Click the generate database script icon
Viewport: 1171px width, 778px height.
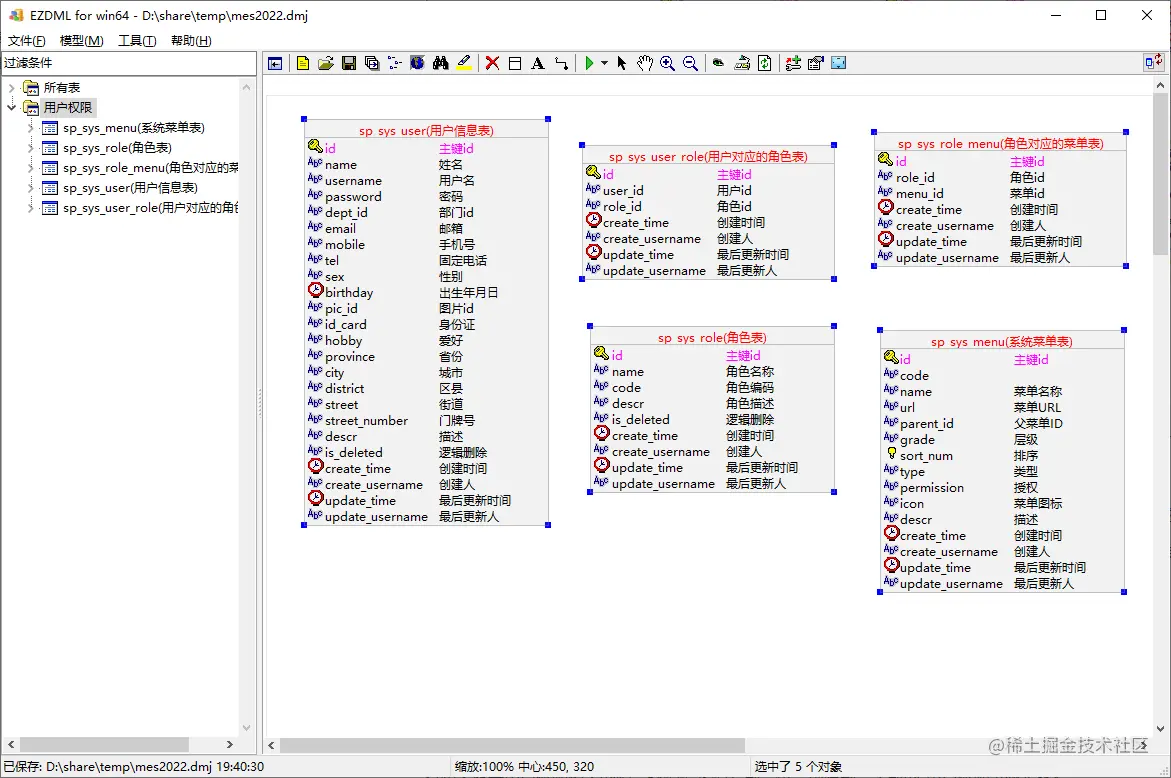coord(742,63)
